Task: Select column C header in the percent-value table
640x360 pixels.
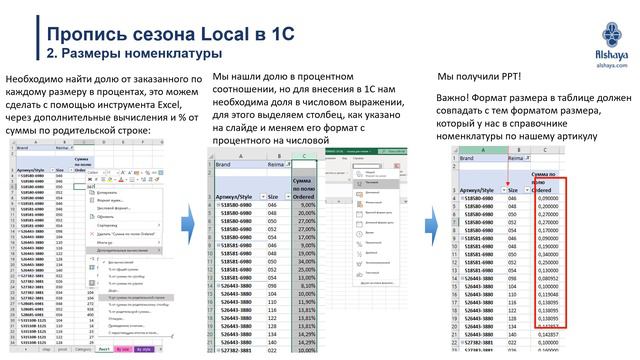Action: 304,156
